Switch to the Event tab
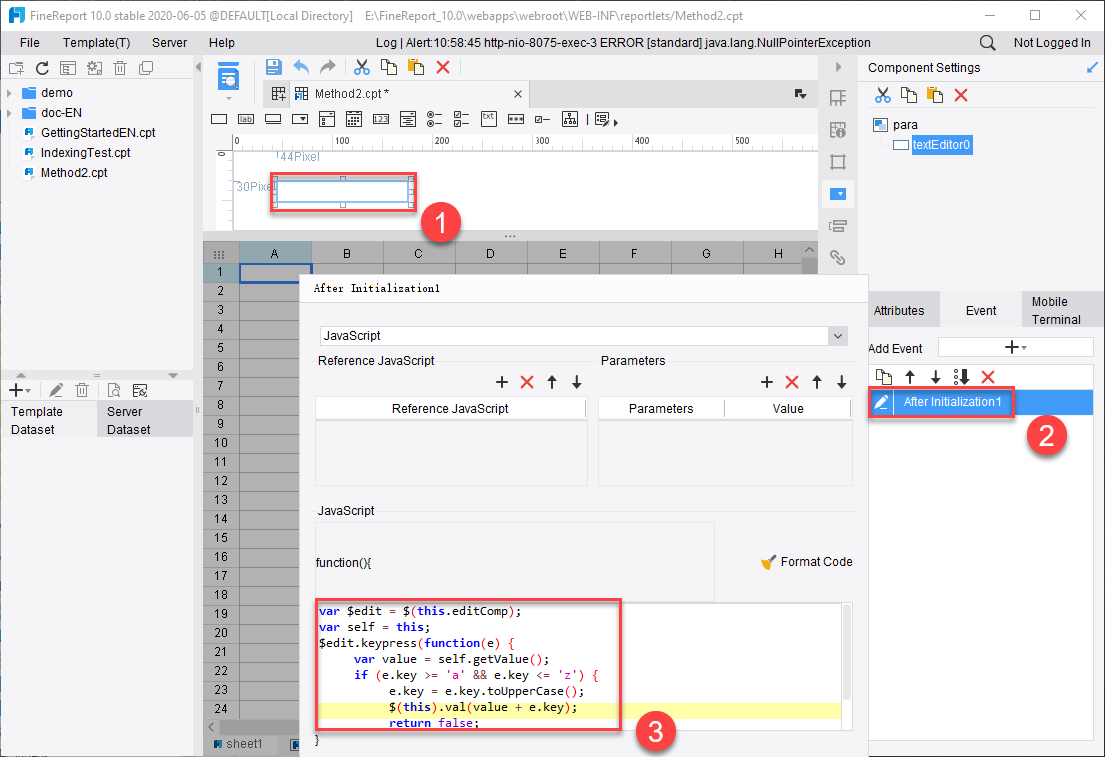The width and height of the screenshot is (1105, 757). coord(980,311)
